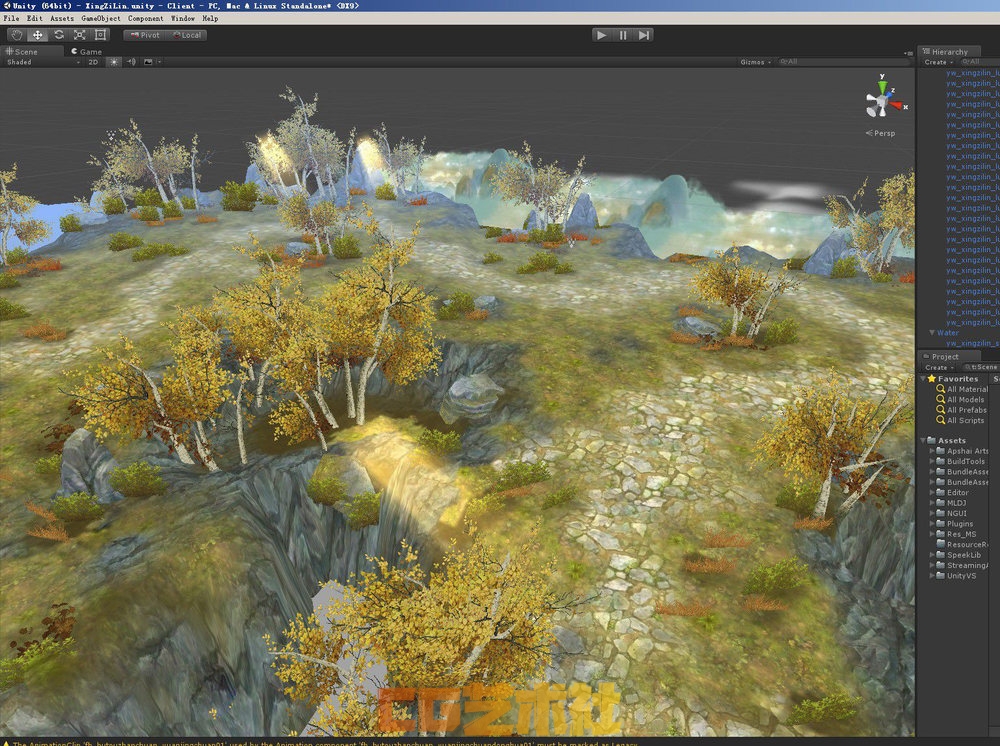Click the blue Z axis cone on scene gizmo
The image size is (1000, 746).
888,94
